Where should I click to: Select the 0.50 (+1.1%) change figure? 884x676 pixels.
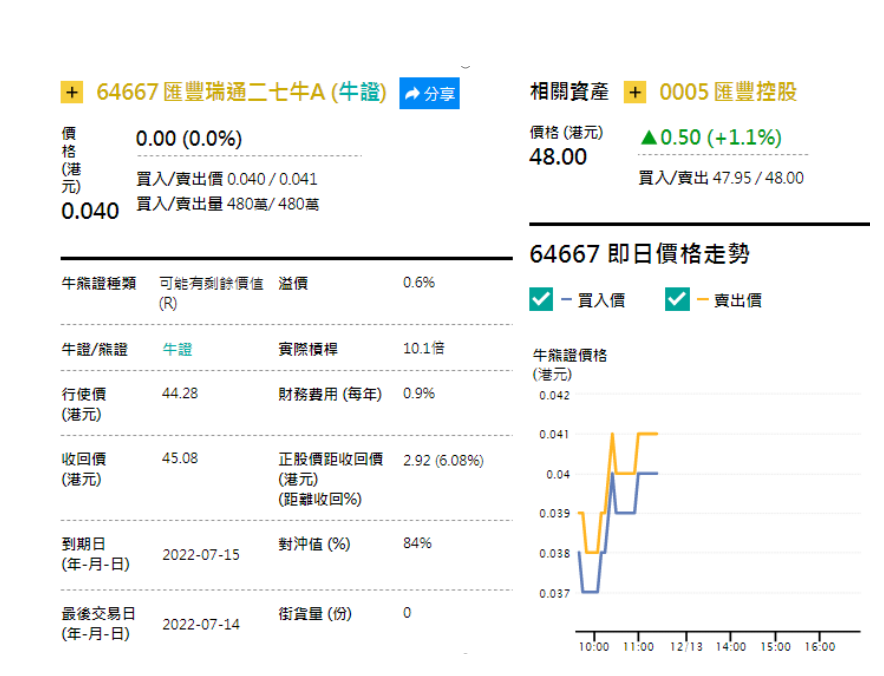click(711, 137)
